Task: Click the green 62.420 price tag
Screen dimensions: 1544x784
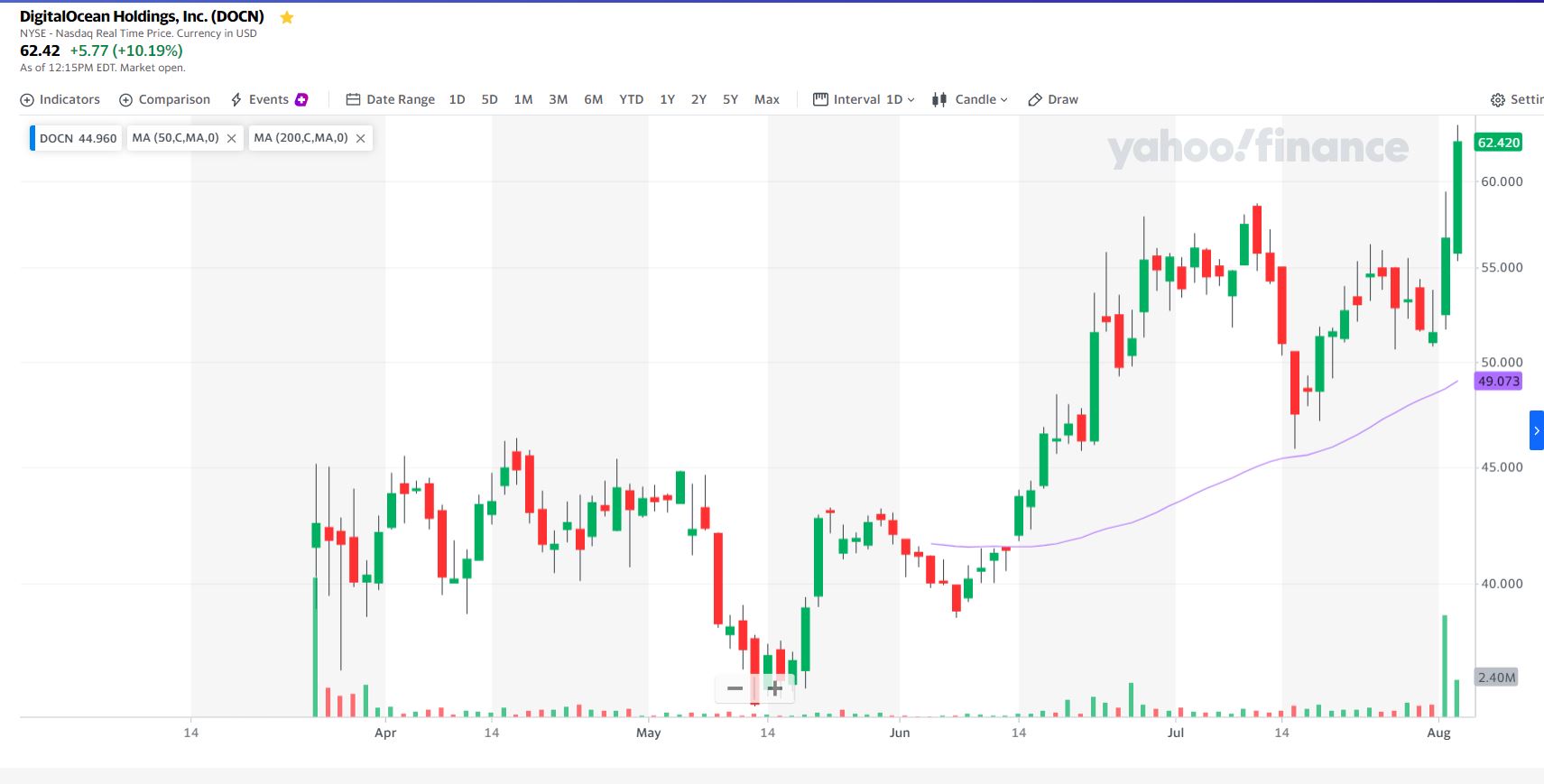Action: coord(1499,143)
